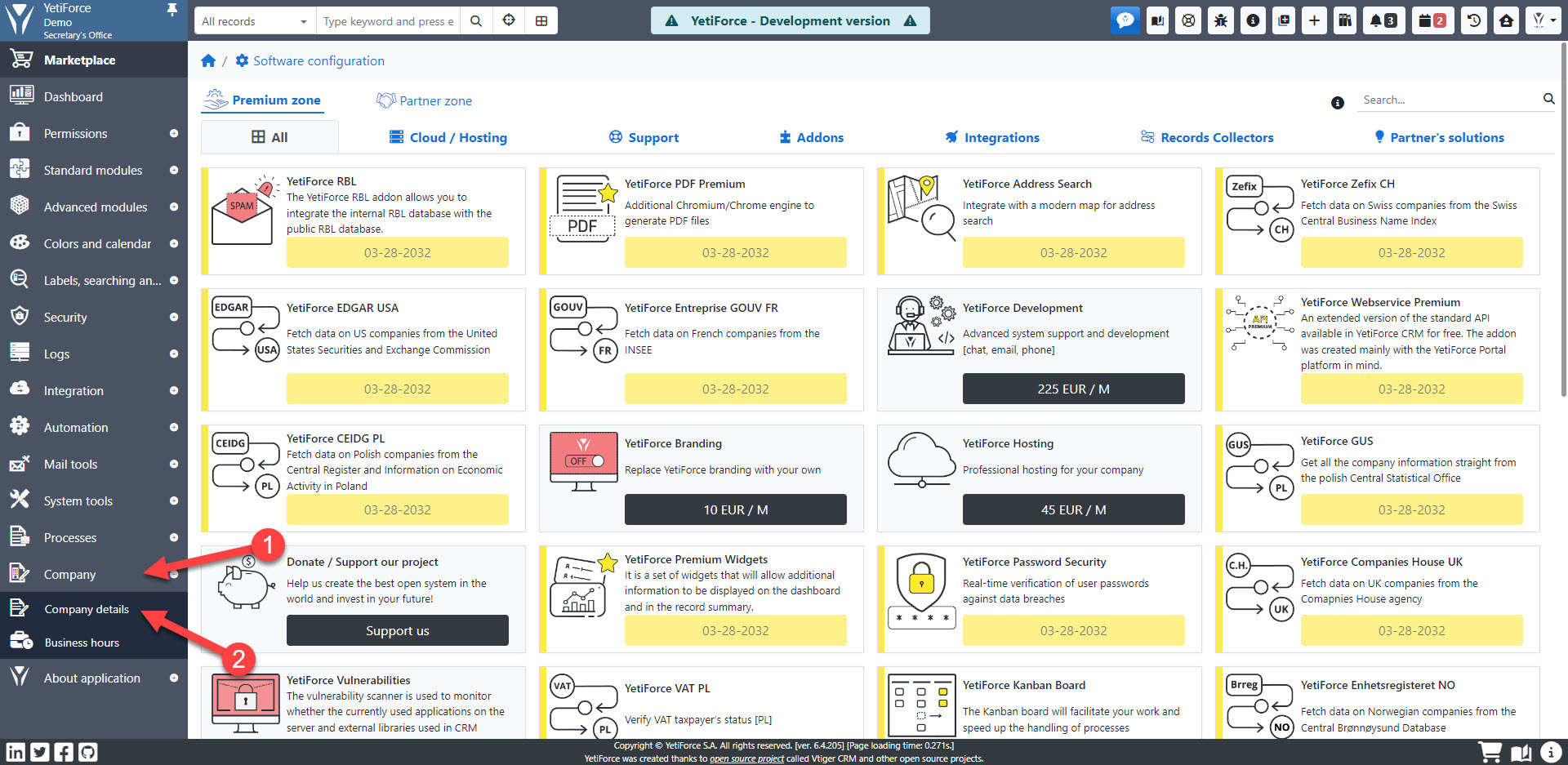Screen dimensions: 1568x765
Task: Expand About application sidebar menu
Action: tap(94, 678)
